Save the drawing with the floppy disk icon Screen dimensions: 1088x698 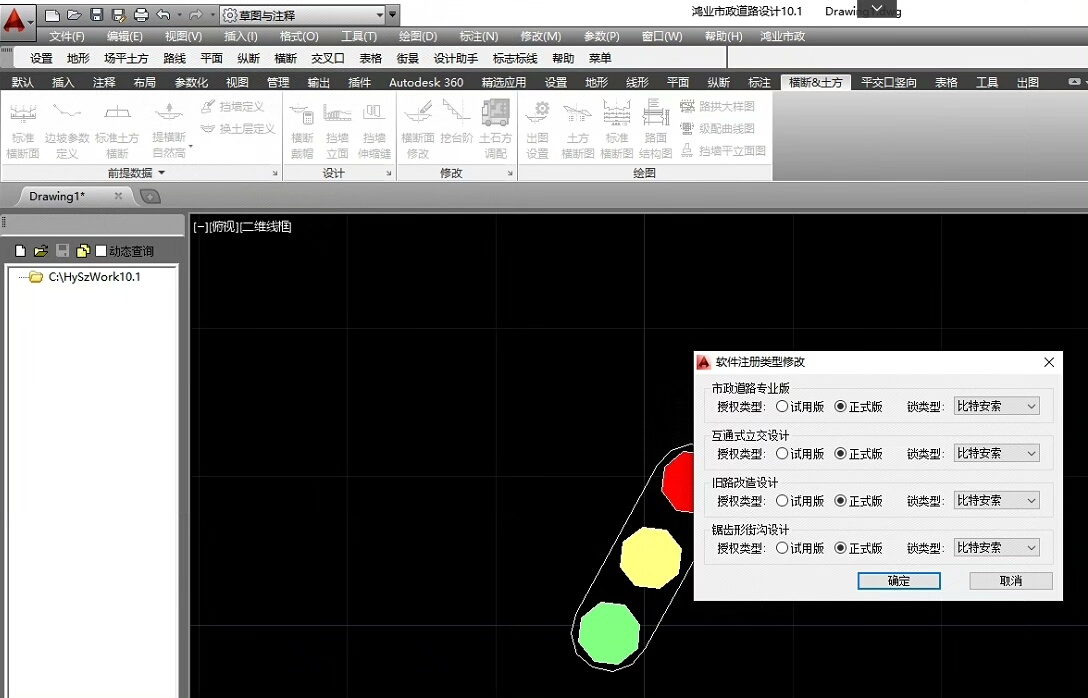(x=96, y=15)
